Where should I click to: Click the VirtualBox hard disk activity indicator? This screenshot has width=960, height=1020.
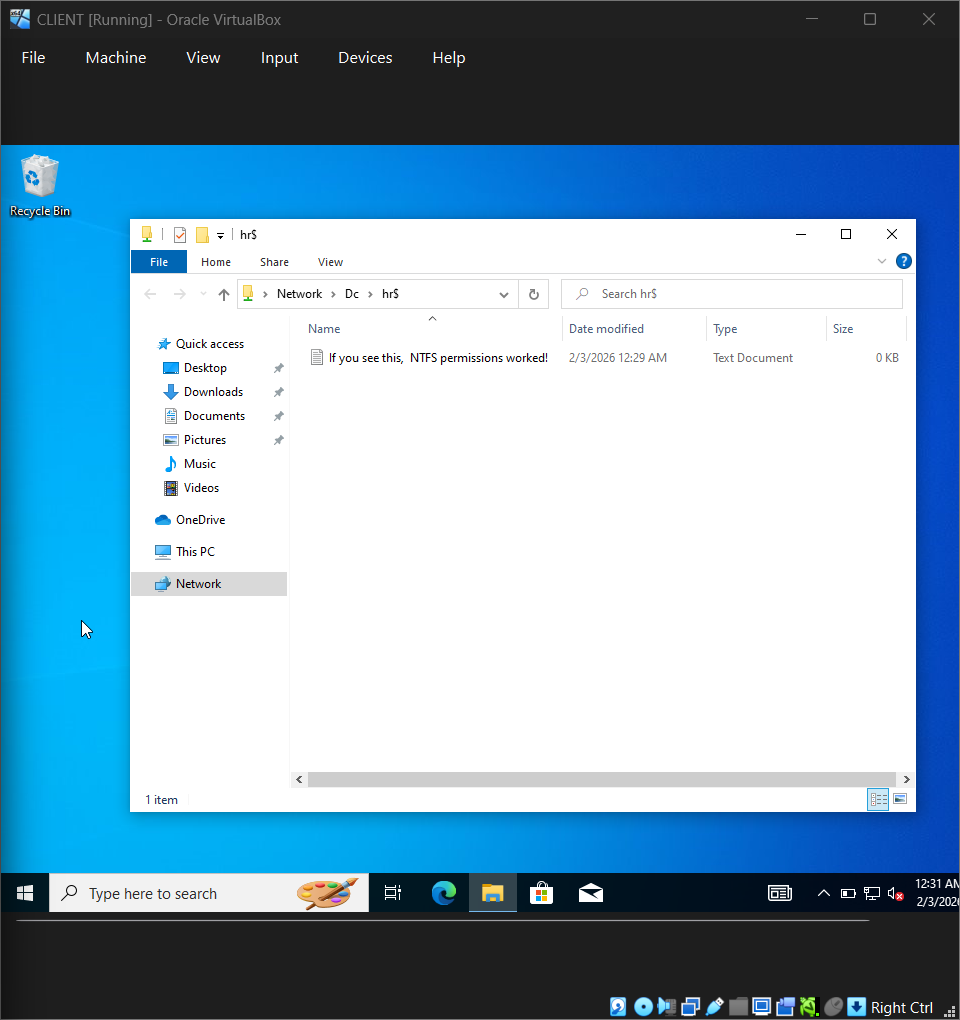click(618, 1006)
